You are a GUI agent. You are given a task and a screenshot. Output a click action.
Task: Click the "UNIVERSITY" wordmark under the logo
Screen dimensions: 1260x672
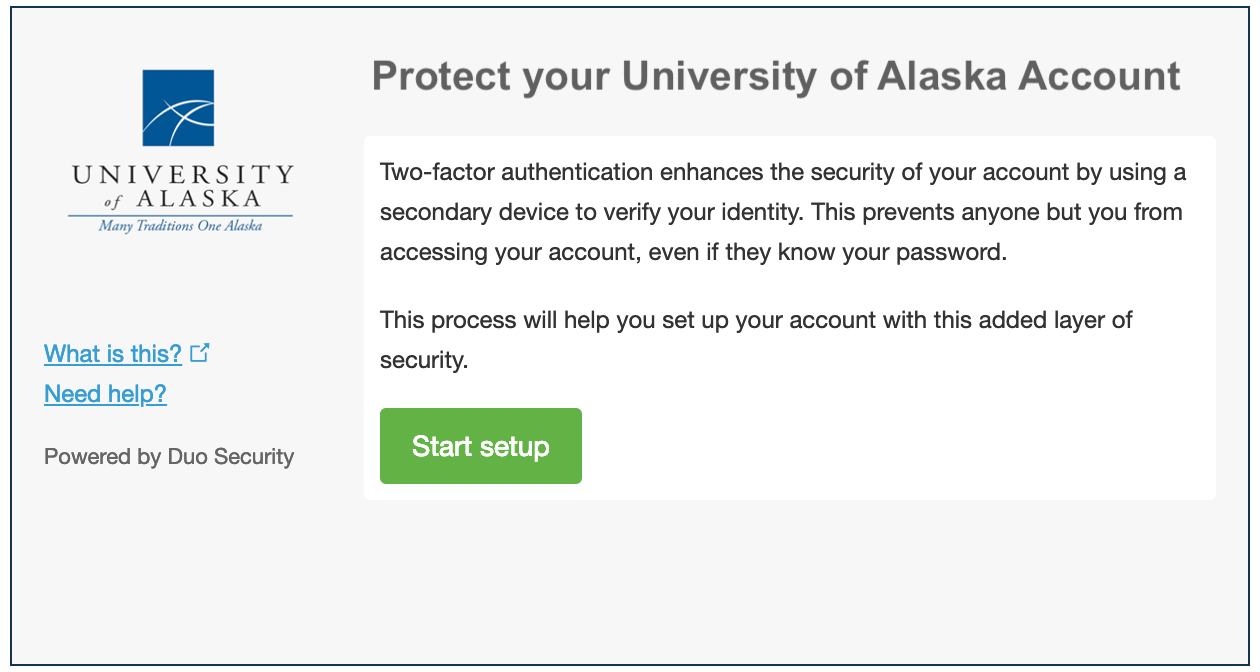pyautogui.click(x=181, y=176)
